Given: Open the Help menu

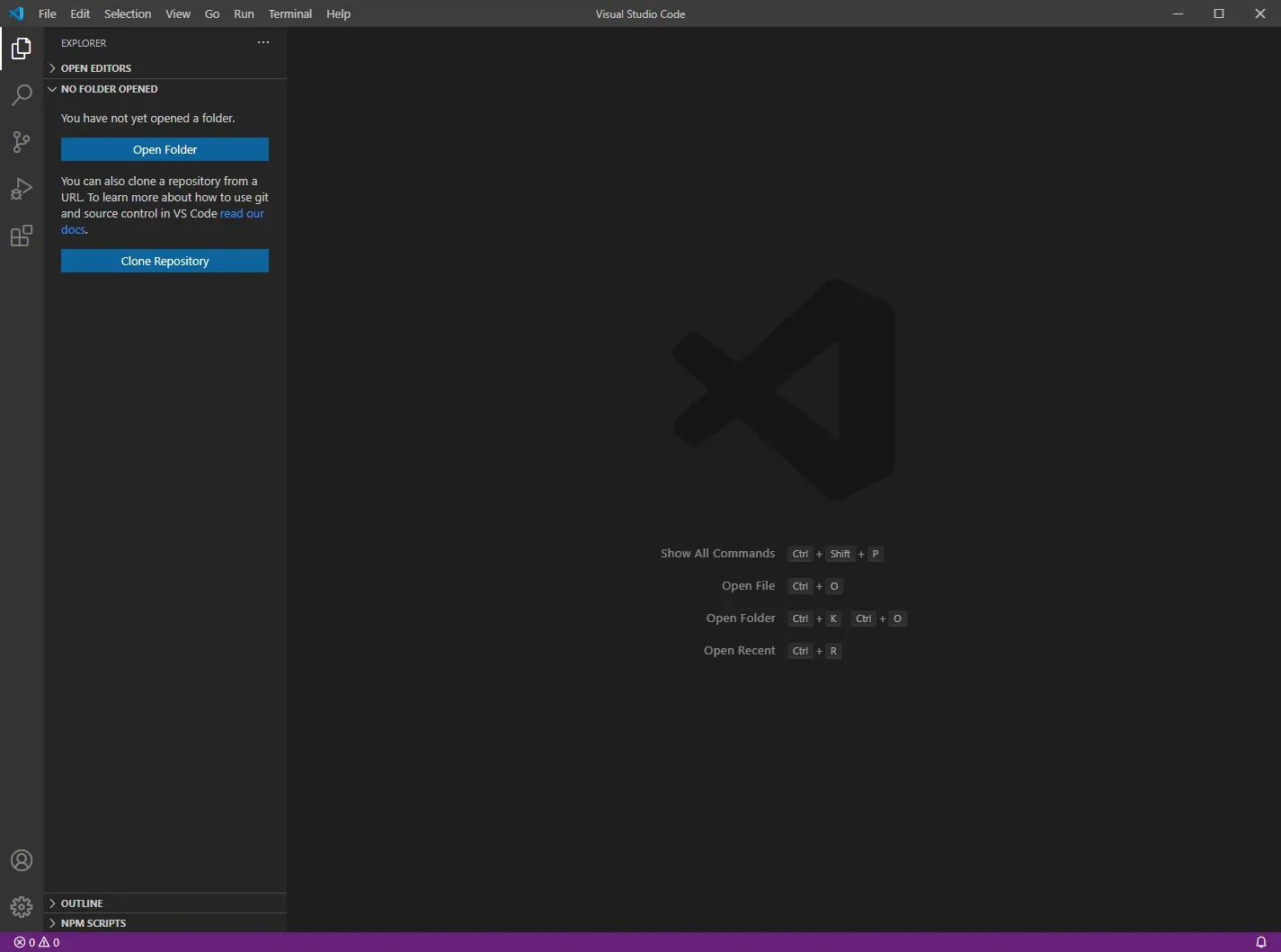Looking at the screenshot, I should 338,13.
